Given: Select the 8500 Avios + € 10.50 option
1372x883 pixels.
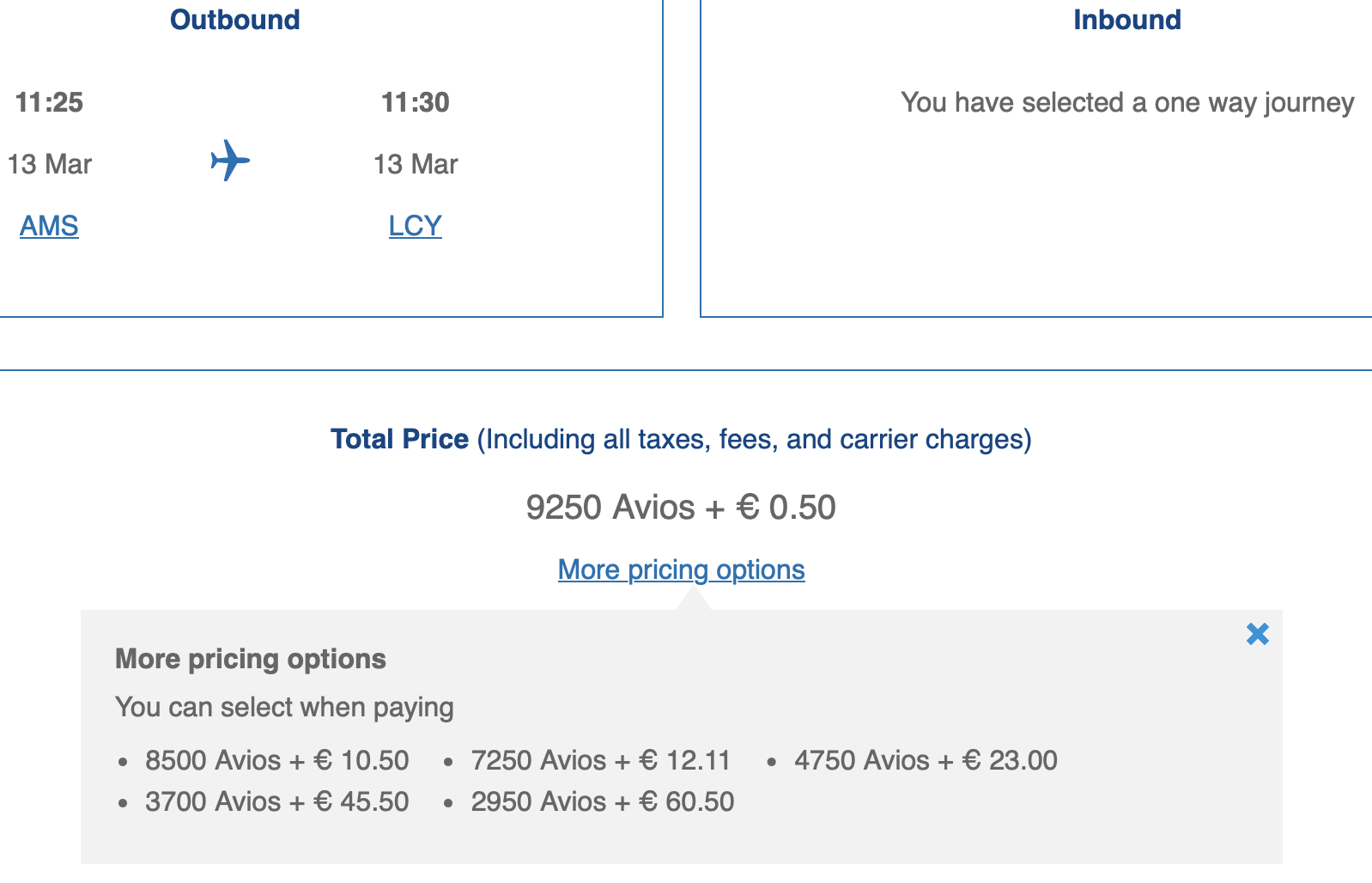Looking at the screenshot, I should click(276, 760).
